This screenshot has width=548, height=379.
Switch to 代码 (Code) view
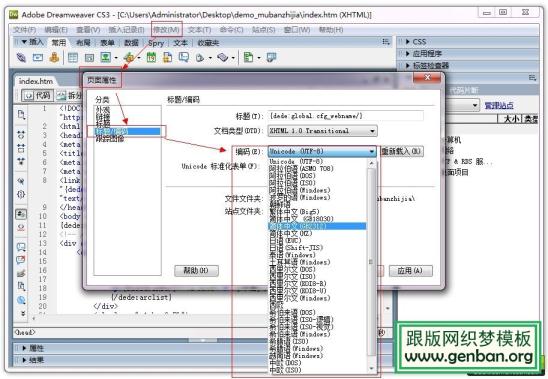pyautogui.click(x=38, y=95)
